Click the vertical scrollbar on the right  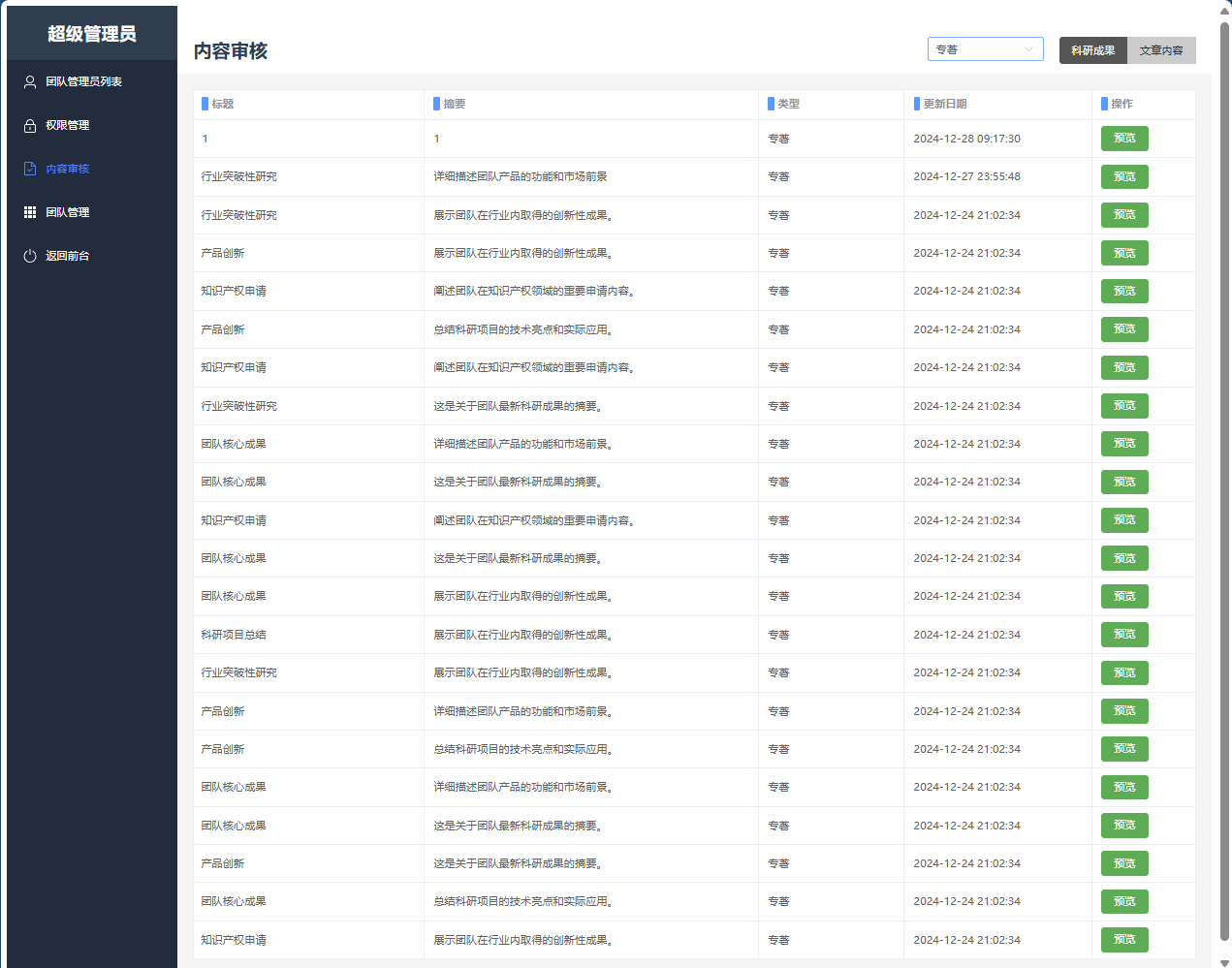[1224, 484]
